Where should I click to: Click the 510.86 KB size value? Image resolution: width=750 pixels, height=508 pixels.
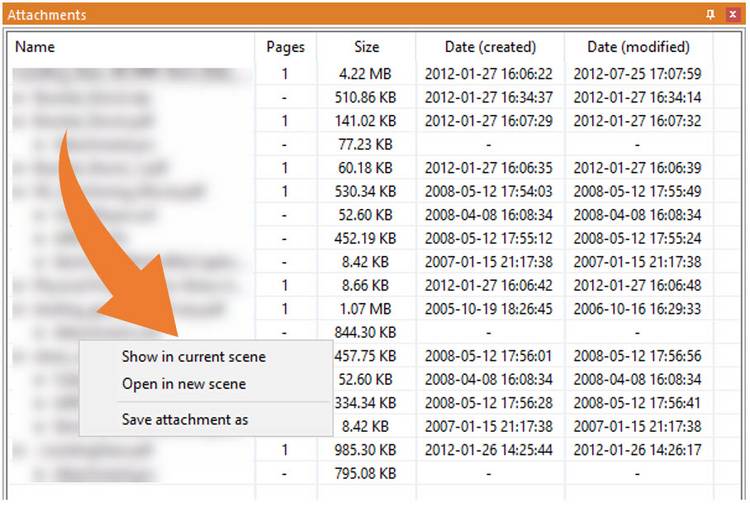tap(365, 98)
